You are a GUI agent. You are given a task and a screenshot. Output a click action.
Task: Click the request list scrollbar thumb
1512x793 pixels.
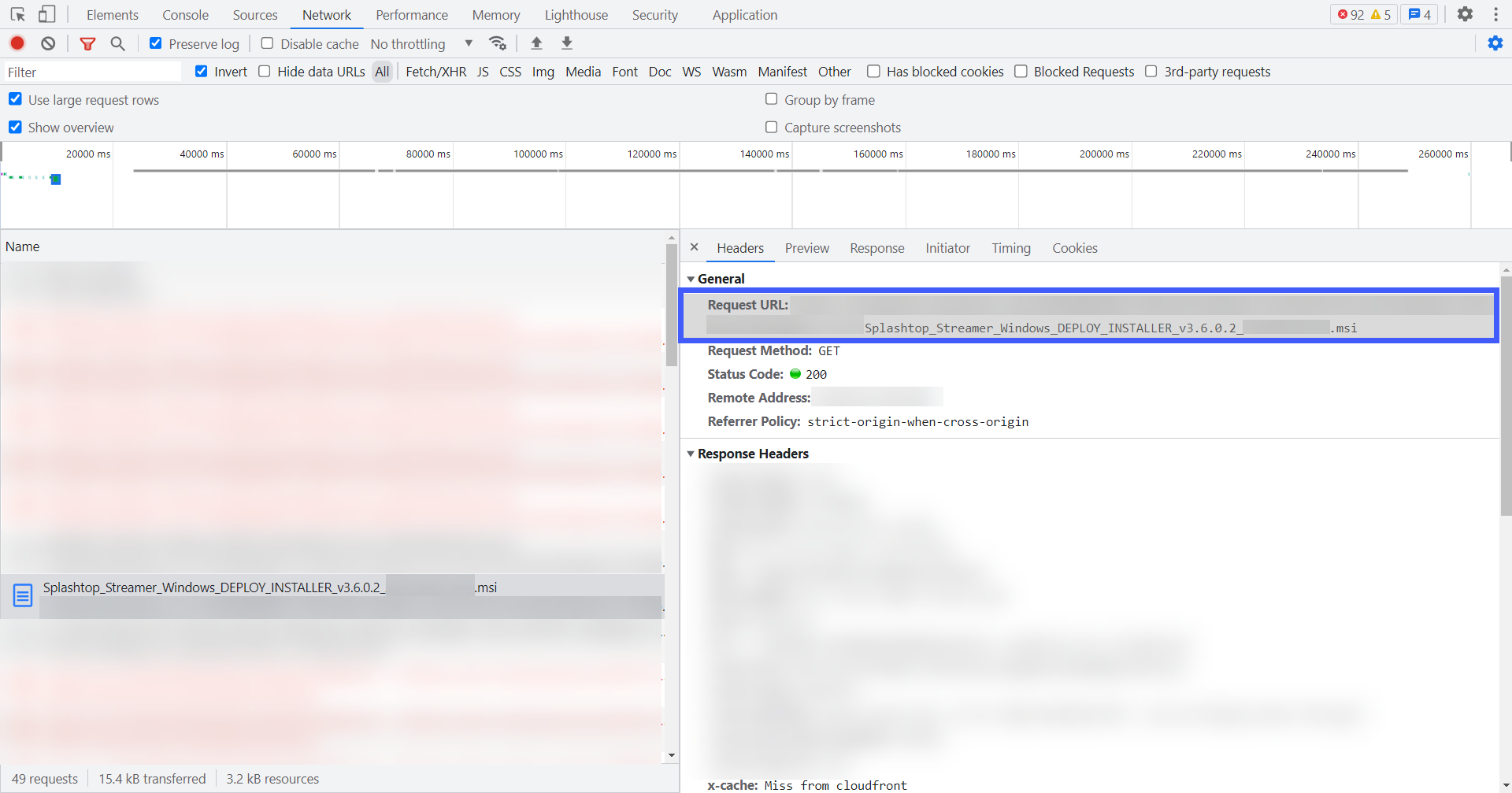pos(671,305)
